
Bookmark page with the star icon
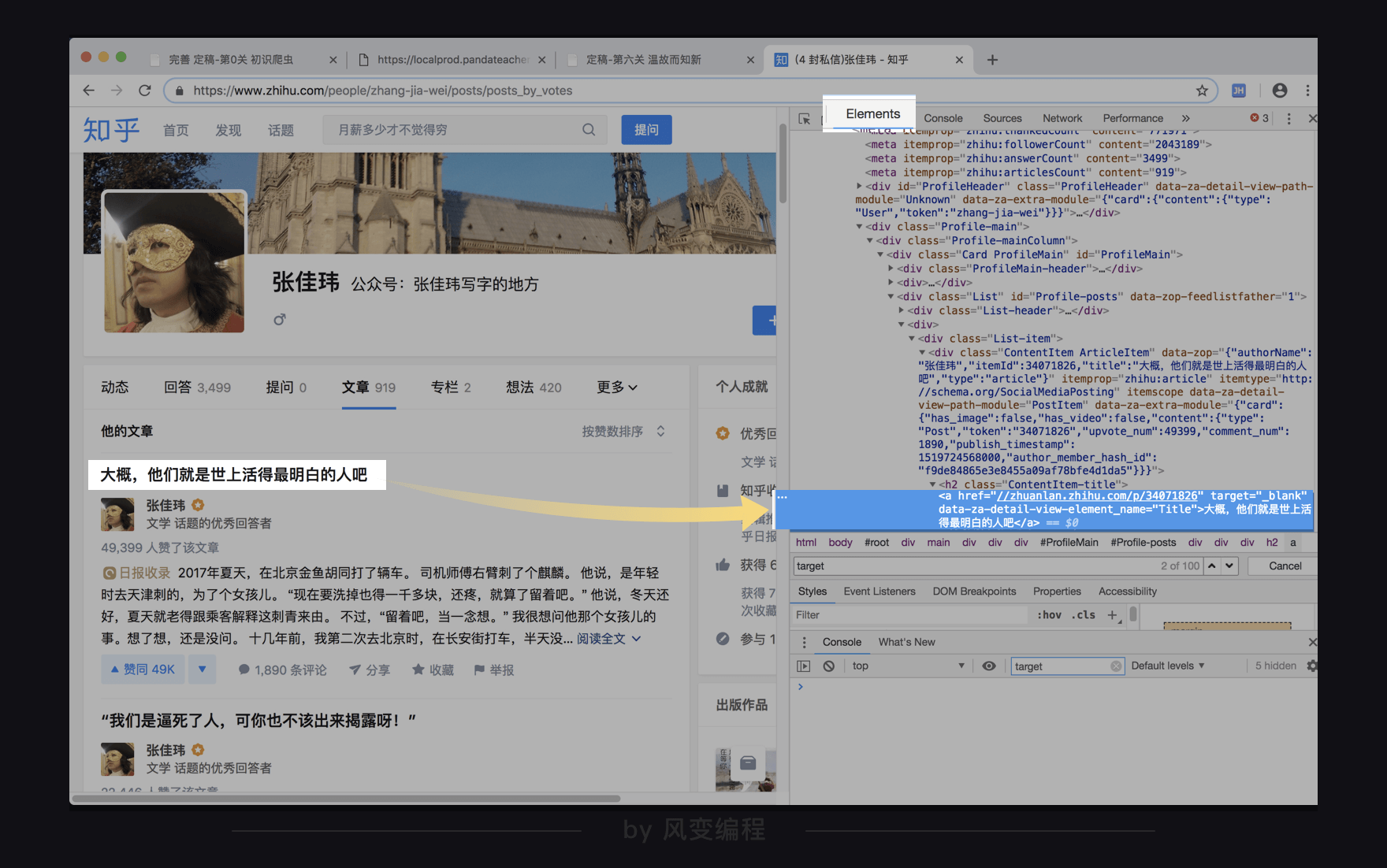click(x=1202, y=91)
